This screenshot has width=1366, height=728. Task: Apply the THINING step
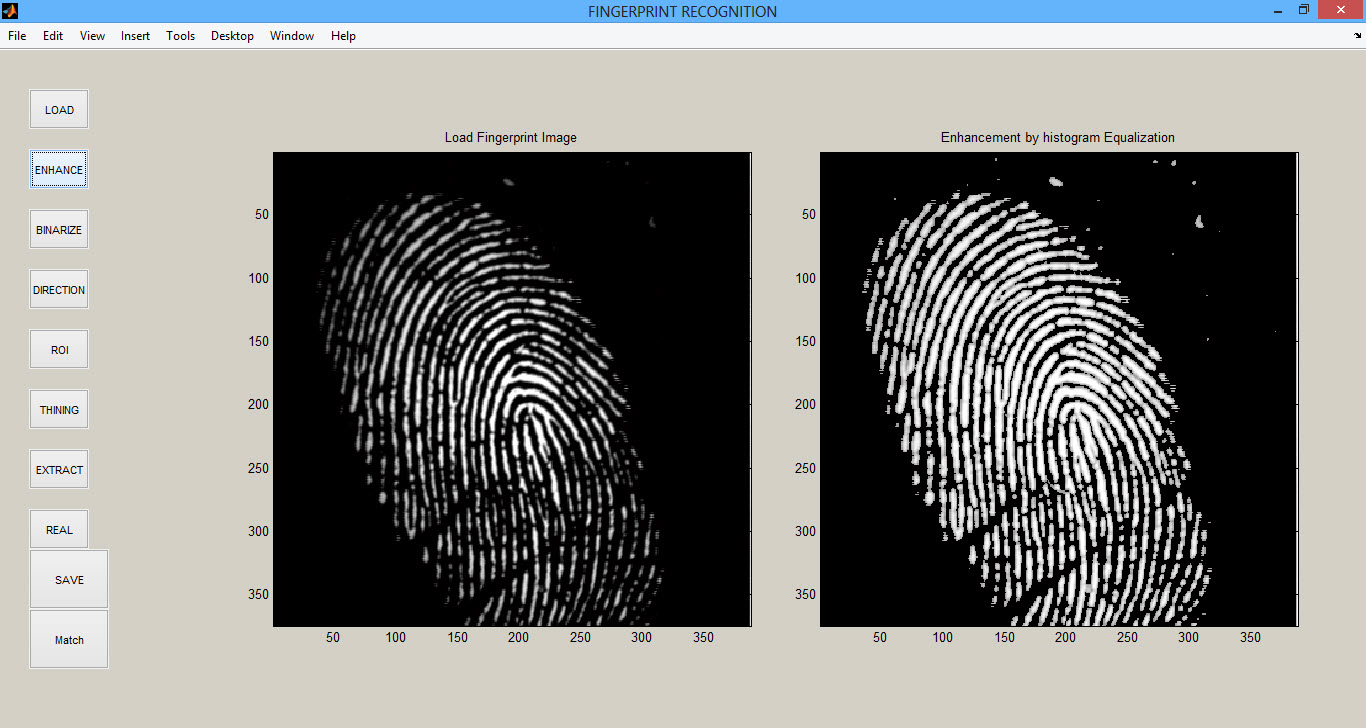[x=59, y=410]
